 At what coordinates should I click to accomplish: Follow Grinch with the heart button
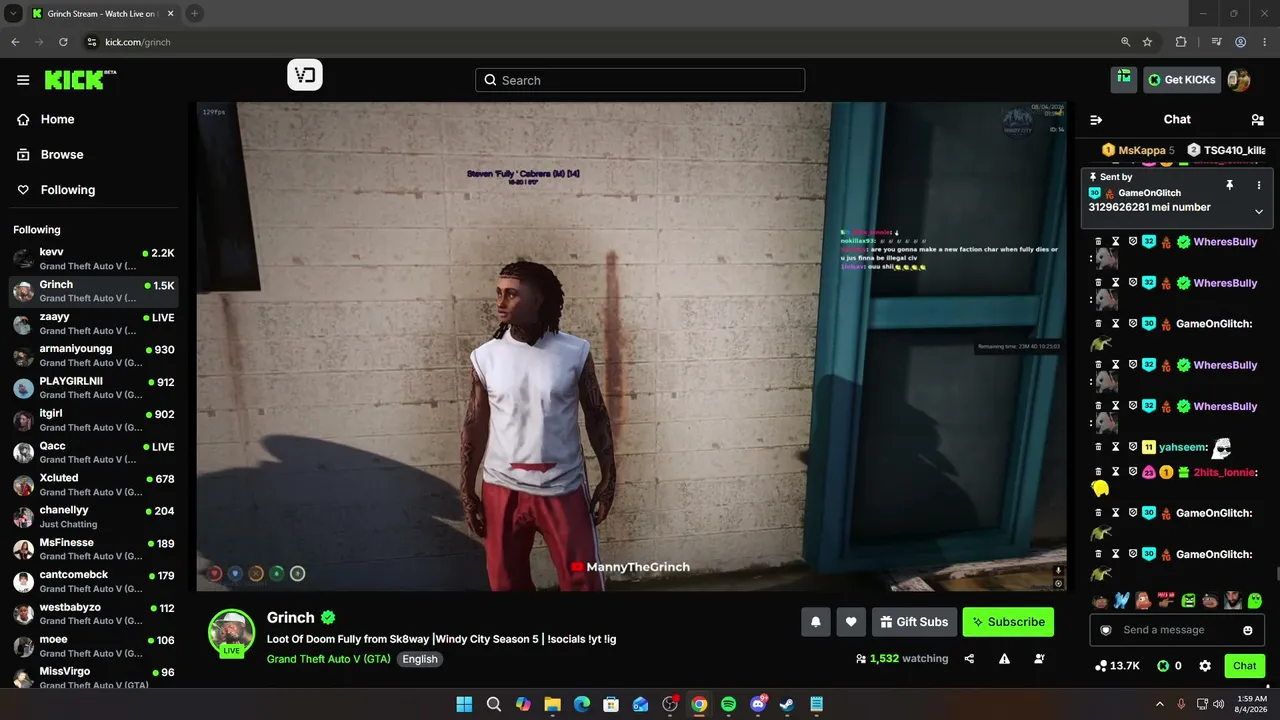click(x=851, y=622)
